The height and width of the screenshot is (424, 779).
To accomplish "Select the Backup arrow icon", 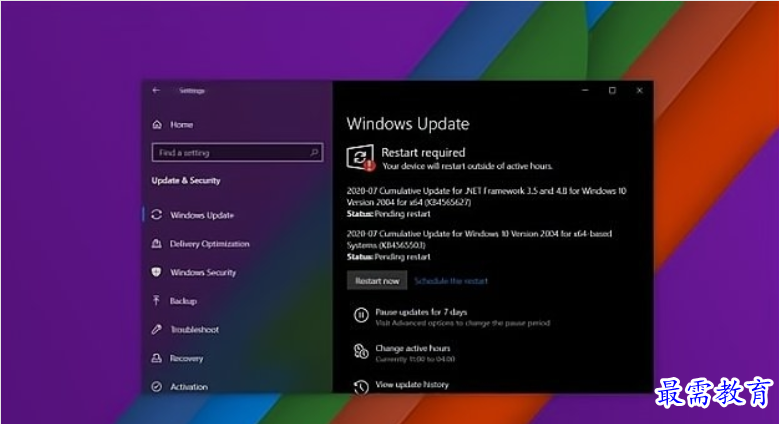I will coord(156,300).
